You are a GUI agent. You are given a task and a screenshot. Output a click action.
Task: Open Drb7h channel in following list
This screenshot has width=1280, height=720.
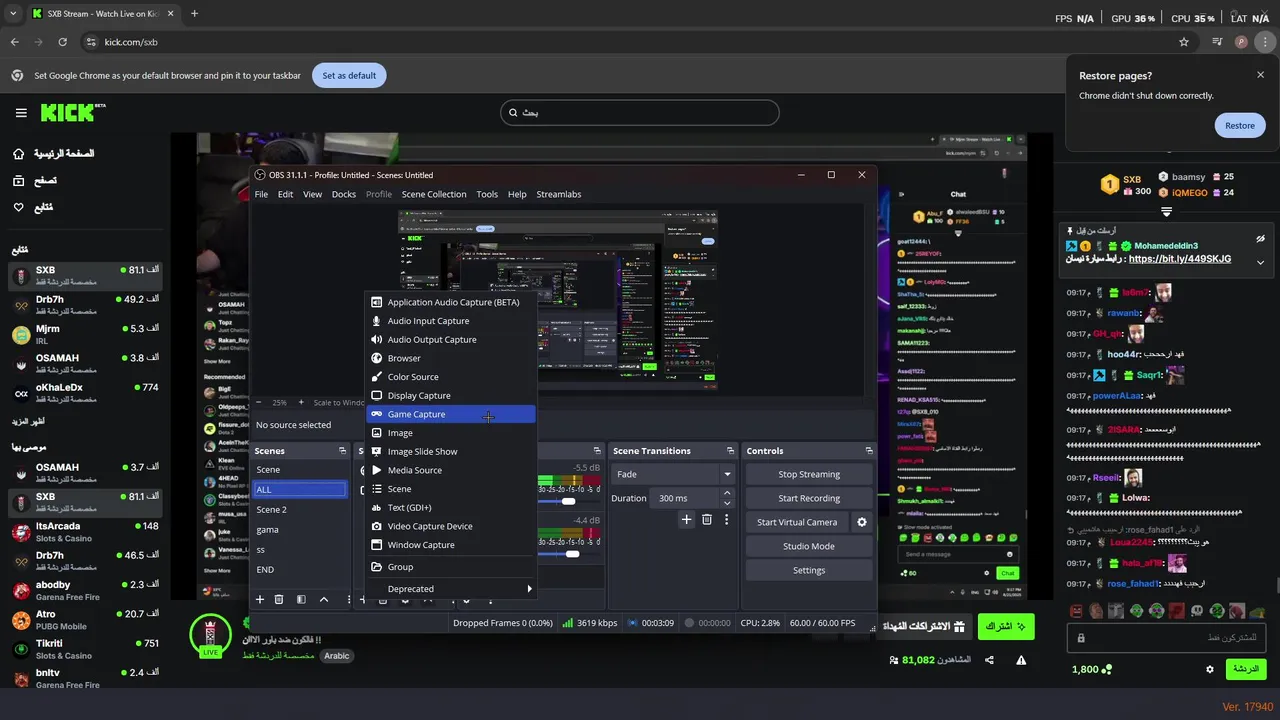click(x=84, y=304)
